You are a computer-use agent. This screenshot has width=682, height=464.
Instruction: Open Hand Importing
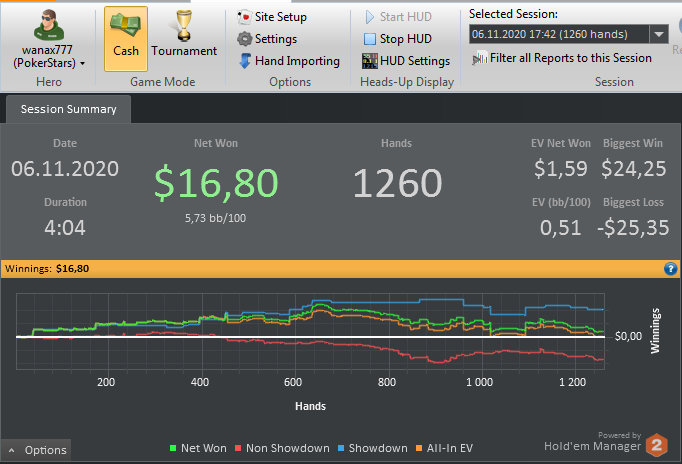point(289,61)
